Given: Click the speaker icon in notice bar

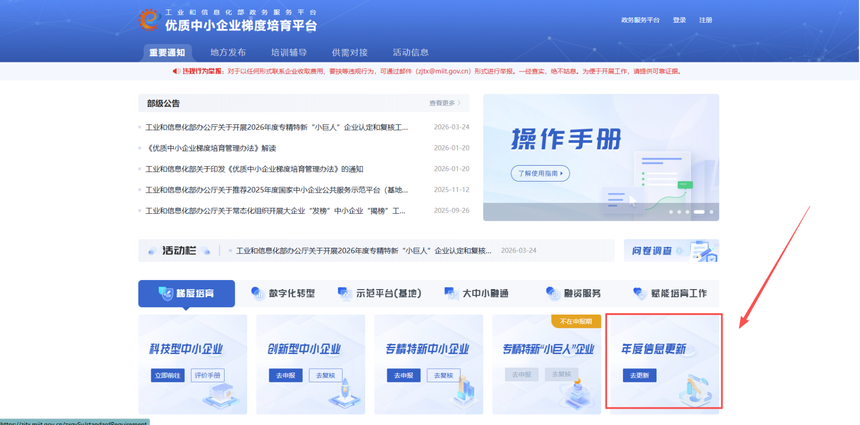Looking at the screenshot, I should point(177,71).
